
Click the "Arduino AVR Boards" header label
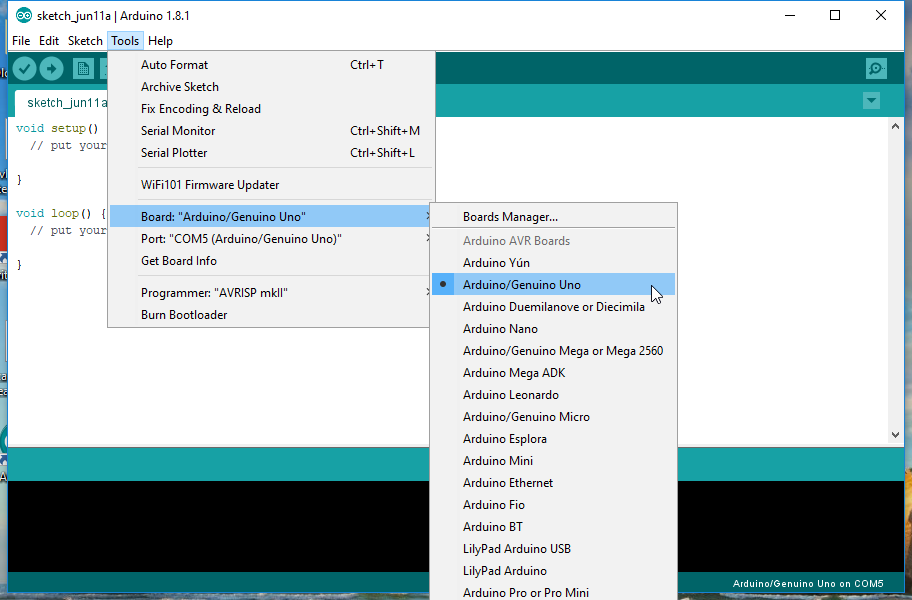click(516, 241)
